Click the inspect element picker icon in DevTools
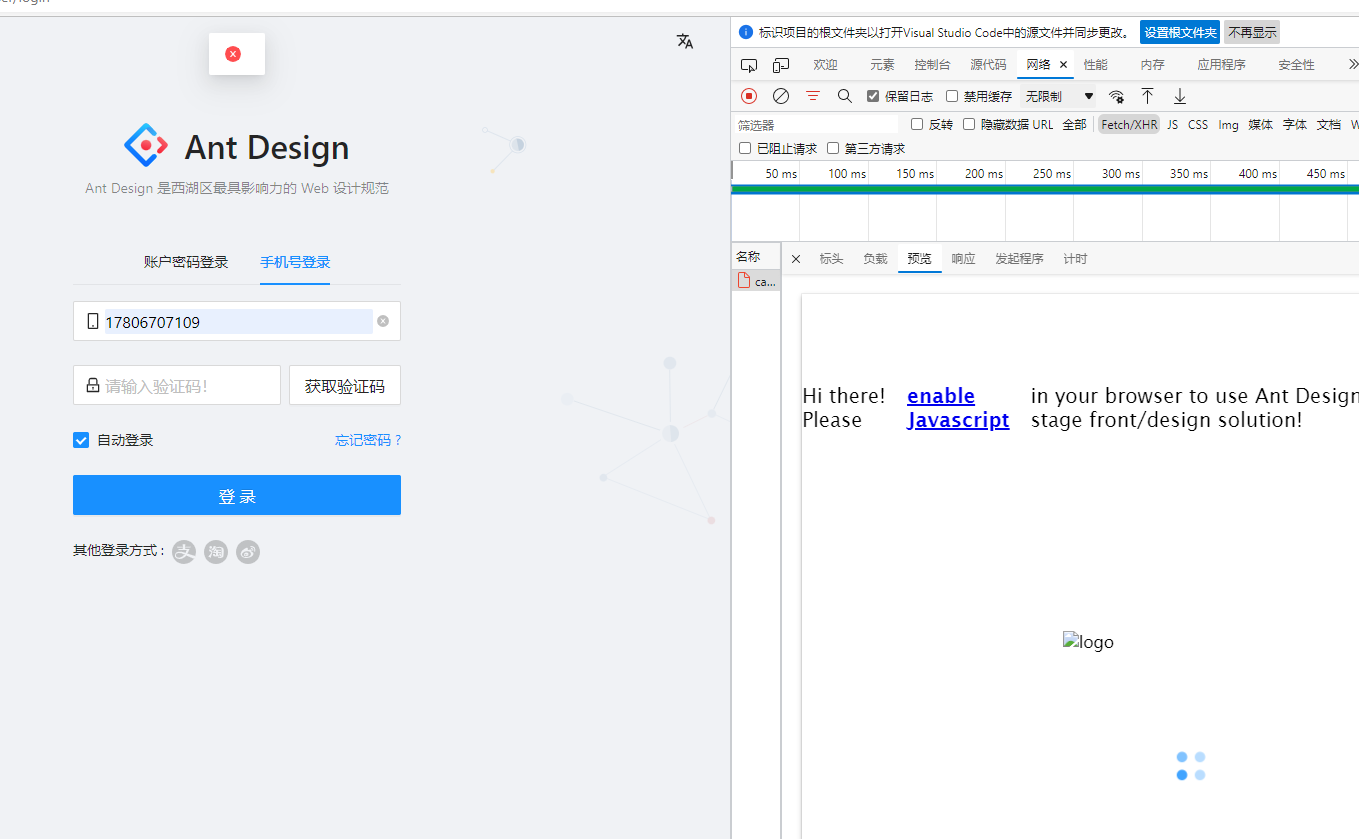This screenshot has height=839, width=1359. pos(749,65)
